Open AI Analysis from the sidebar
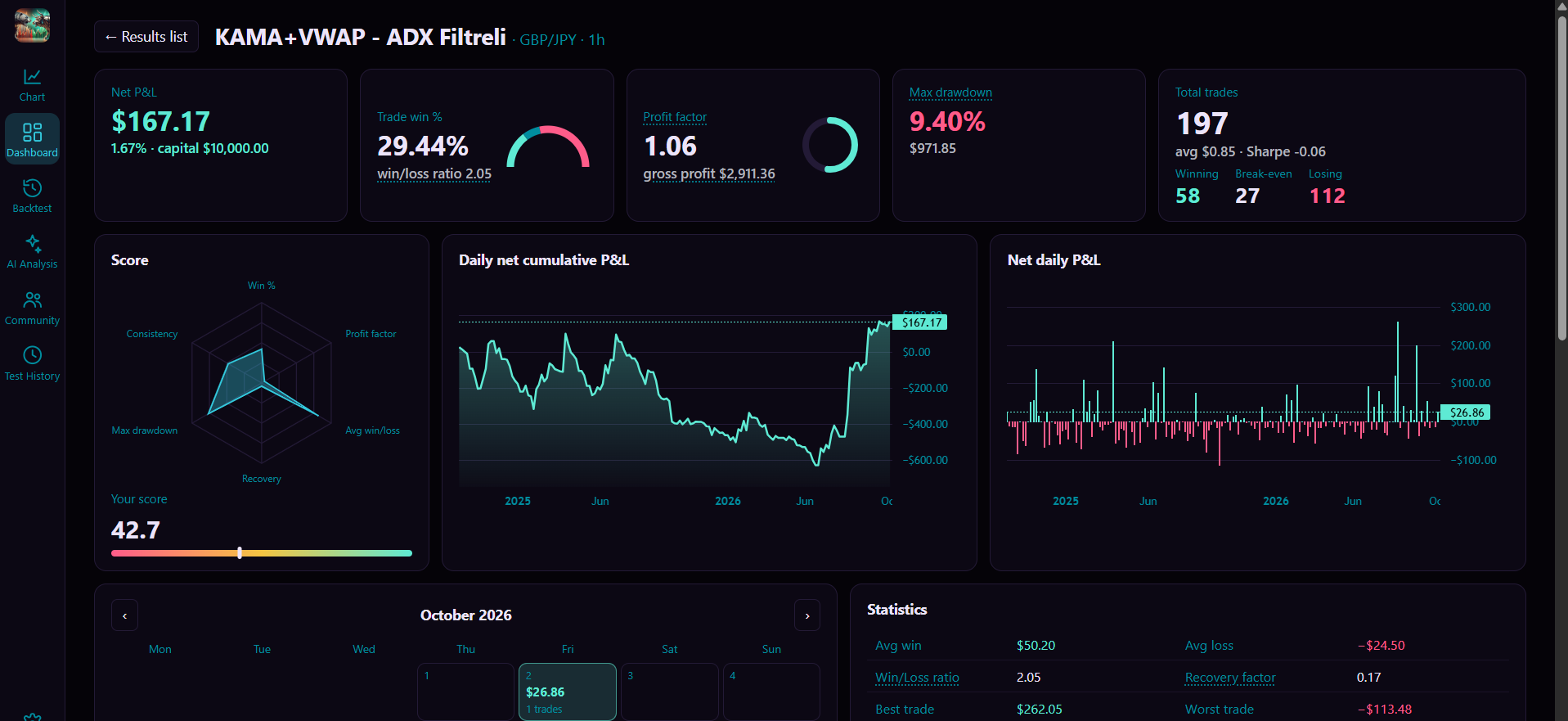1568x721 pixels. click(32, 252)
